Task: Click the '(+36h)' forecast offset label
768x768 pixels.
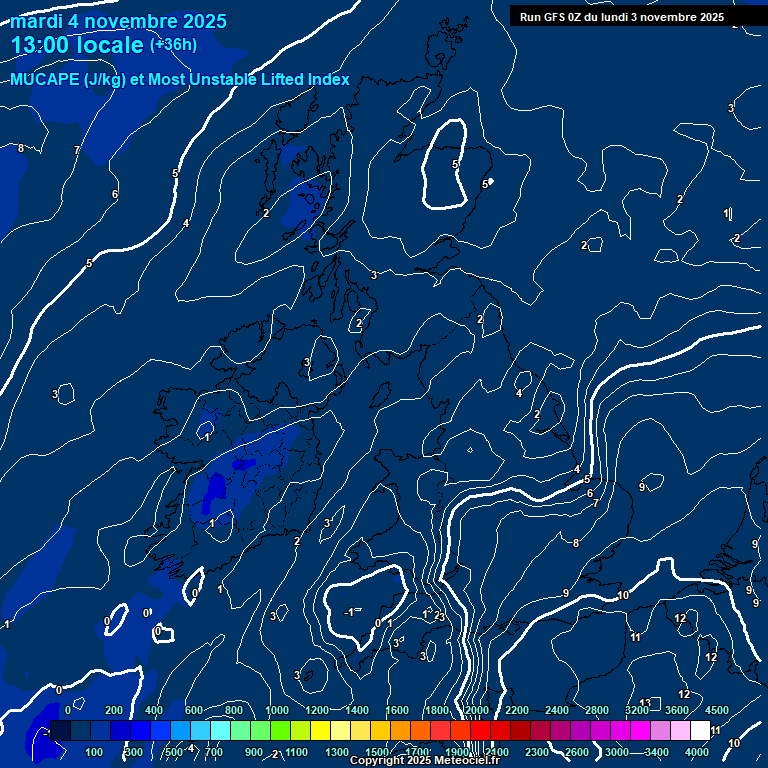Action: [173, 45]
